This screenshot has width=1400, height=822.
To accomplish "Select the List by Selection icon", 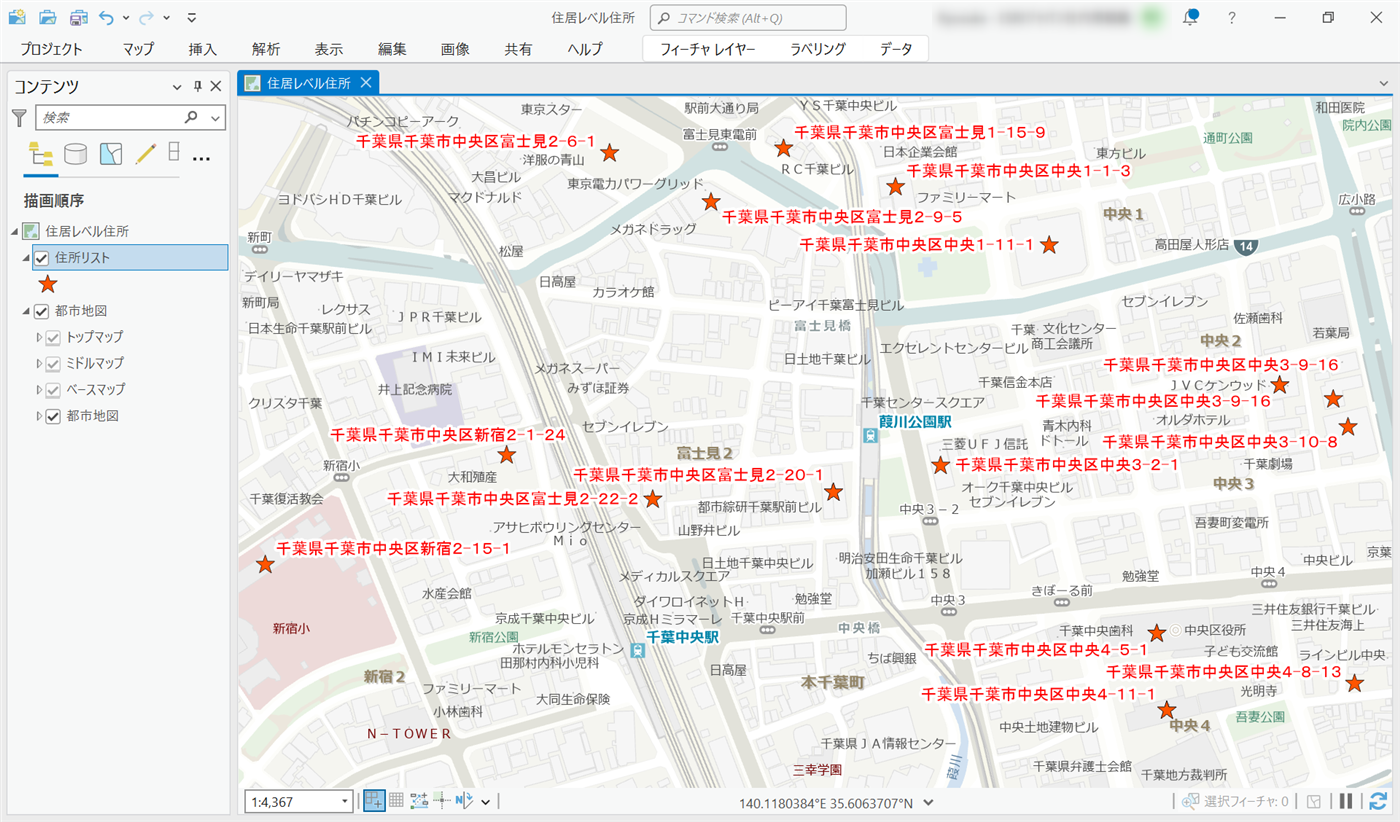I will [111, 154].
